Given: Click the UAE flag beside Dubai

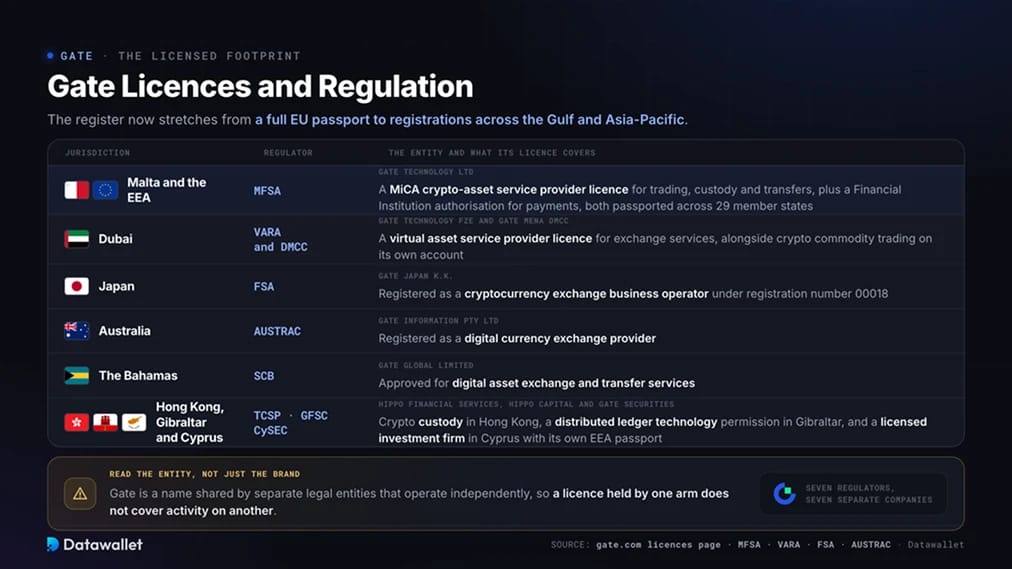Looking at the screenshot, I should (x=77, y=239).
